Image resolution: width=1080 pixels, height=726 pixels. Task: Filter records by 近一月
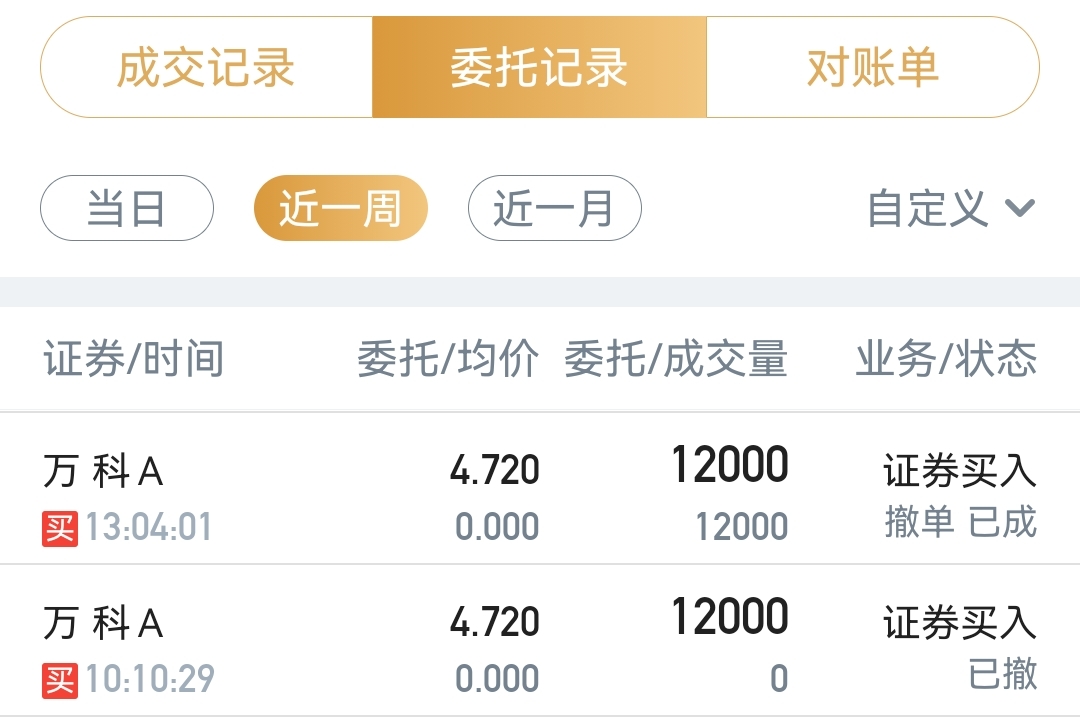[x=554, y=209]
